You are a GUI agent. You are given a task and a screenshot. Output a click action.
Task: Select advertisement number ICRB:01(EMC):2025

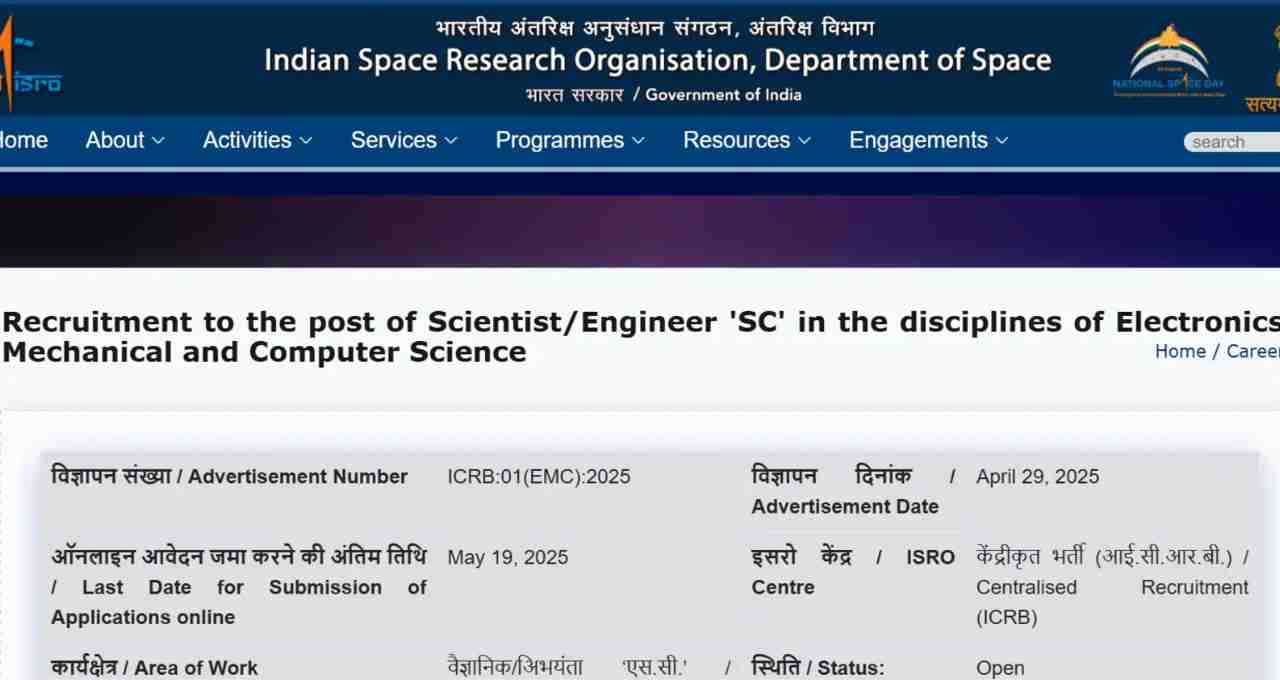pyautogui.click(x=539, y=476)
